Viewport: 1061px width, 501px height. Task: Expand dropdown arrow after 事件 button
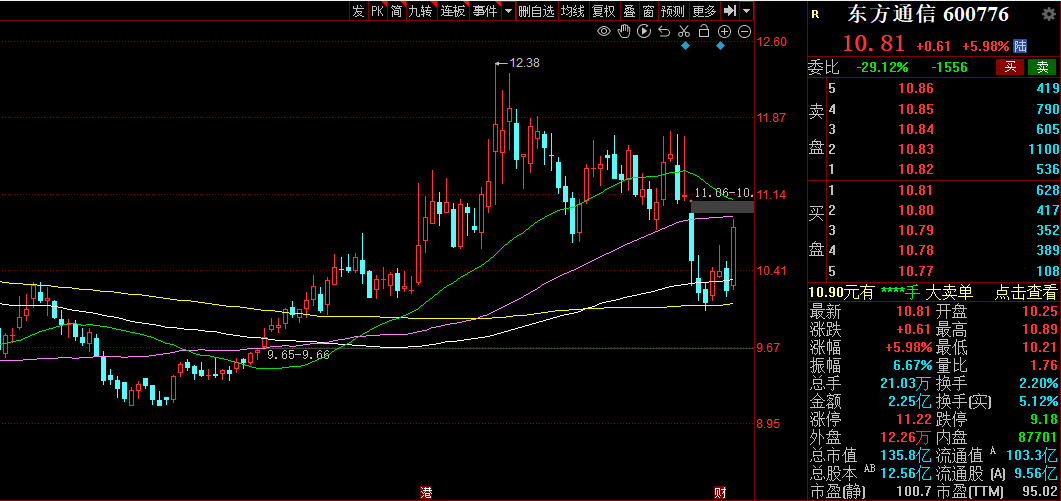tap(508, 11)
